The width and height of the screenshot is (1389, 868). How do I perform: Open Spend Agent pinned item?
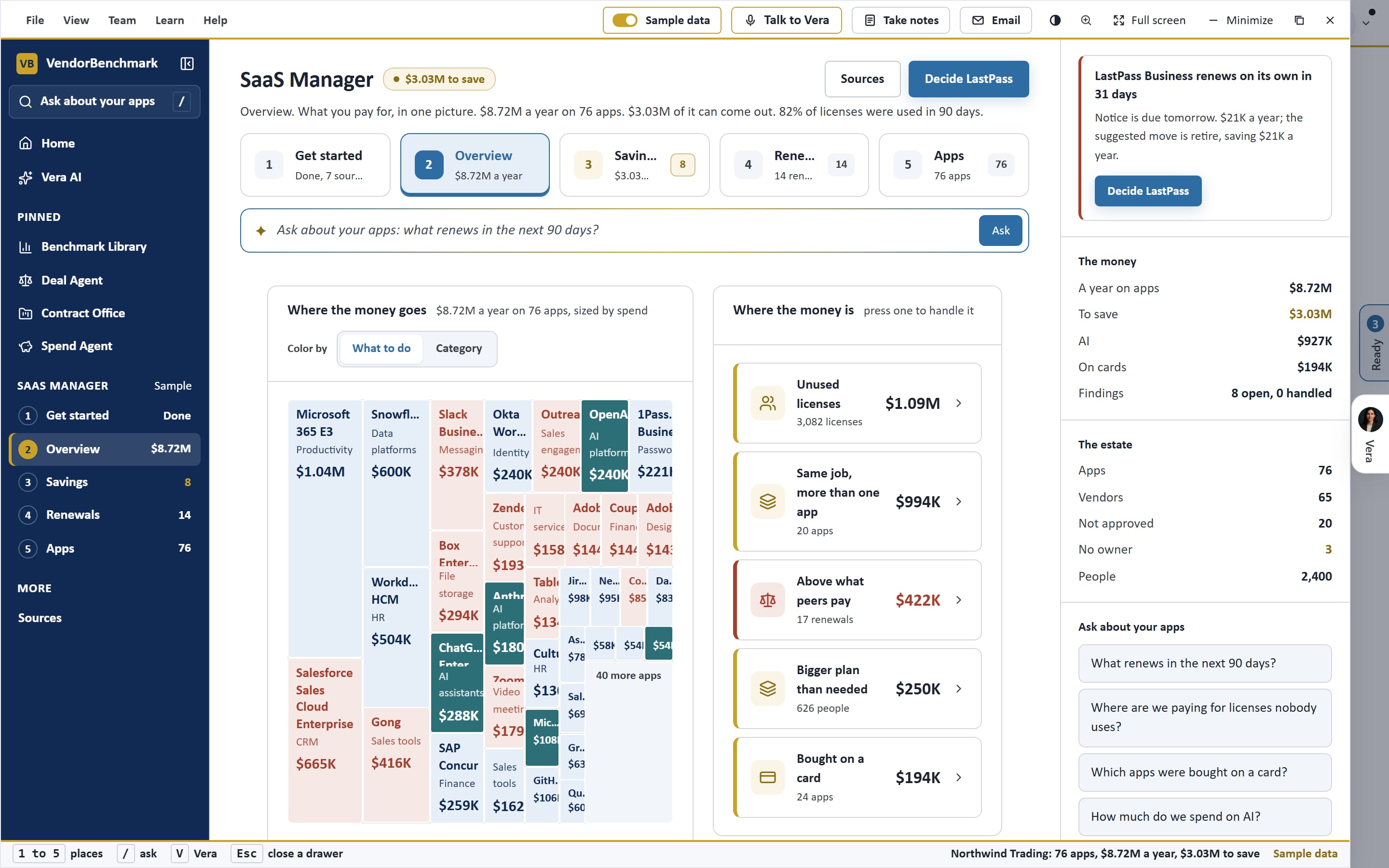105,346
